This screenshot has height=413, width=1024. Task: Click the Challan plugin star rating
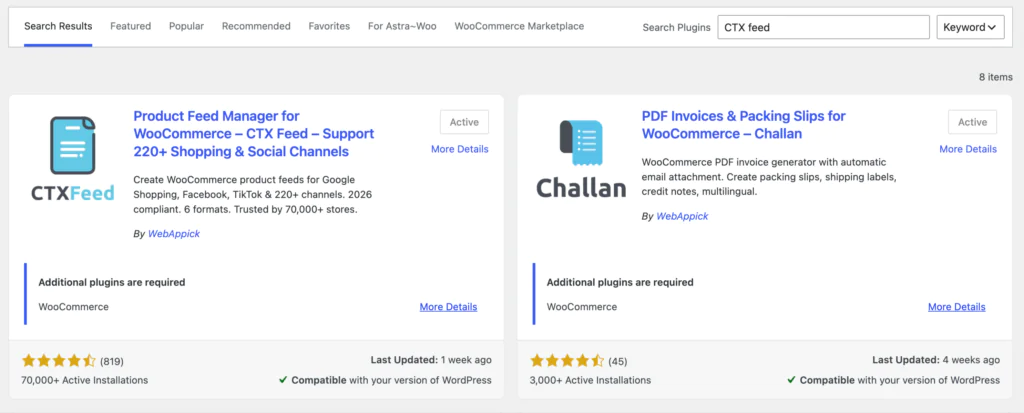click(x=567, y=361)
